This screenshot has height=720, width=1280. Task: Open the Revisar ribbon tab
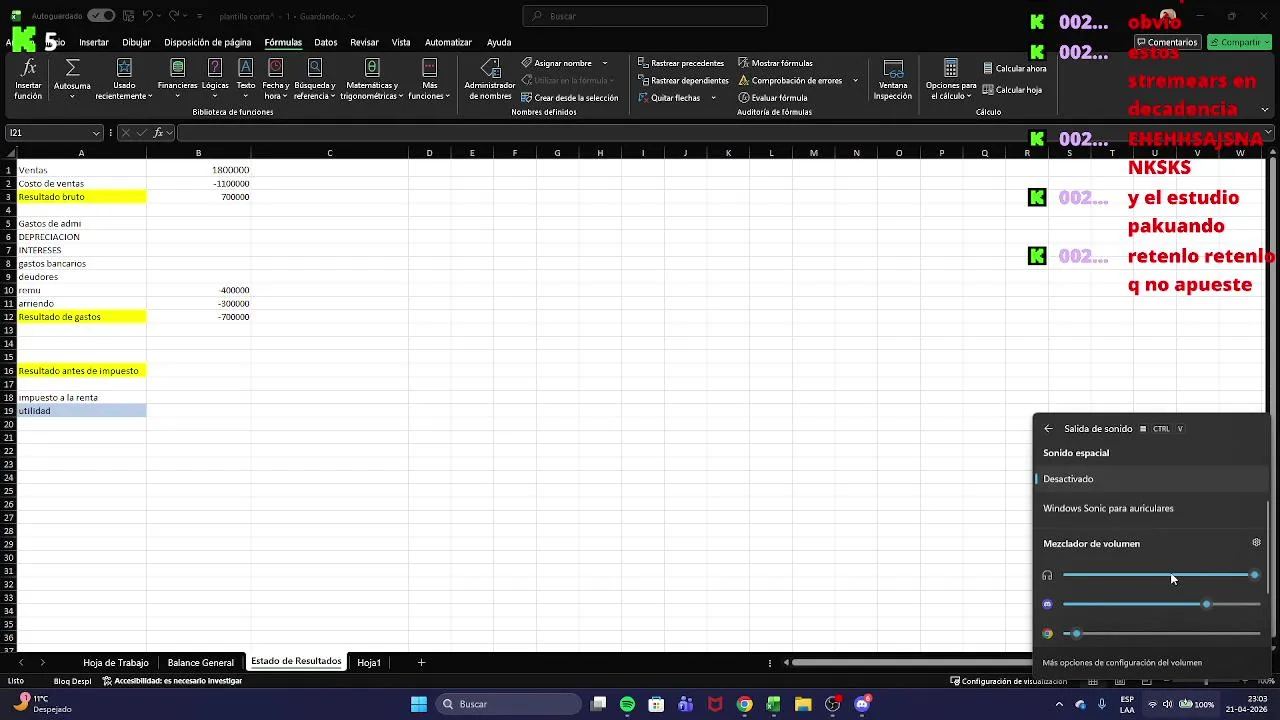point(364,42)
